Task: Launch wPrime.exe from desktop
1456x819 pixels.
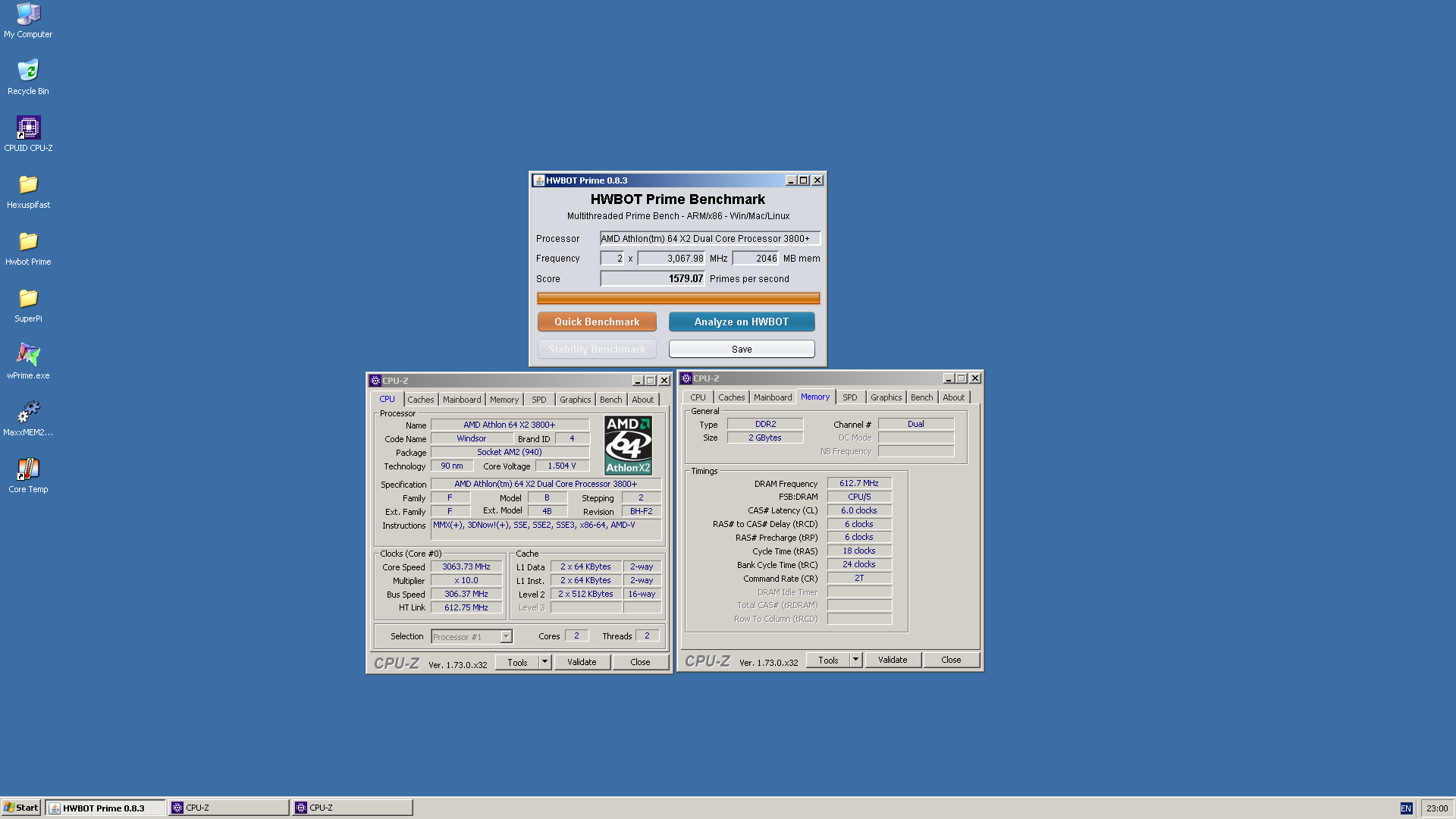Action: [x=28, y=362]
